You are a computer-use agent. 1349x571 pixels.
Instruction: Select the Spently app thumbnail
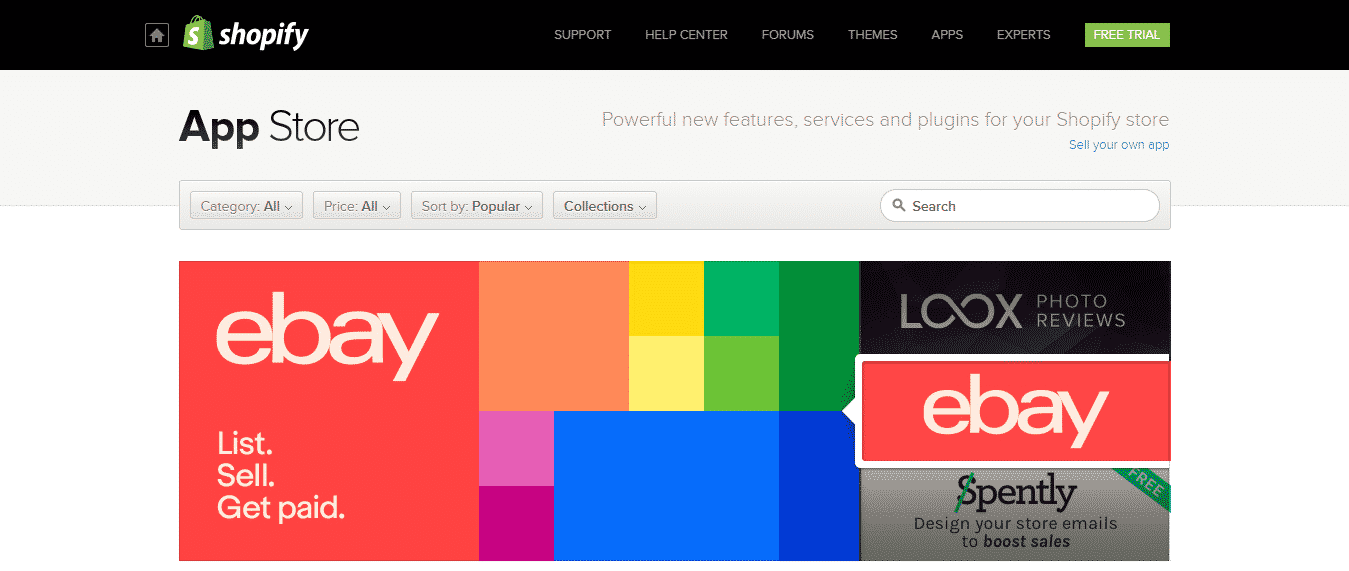[1014, 513]
